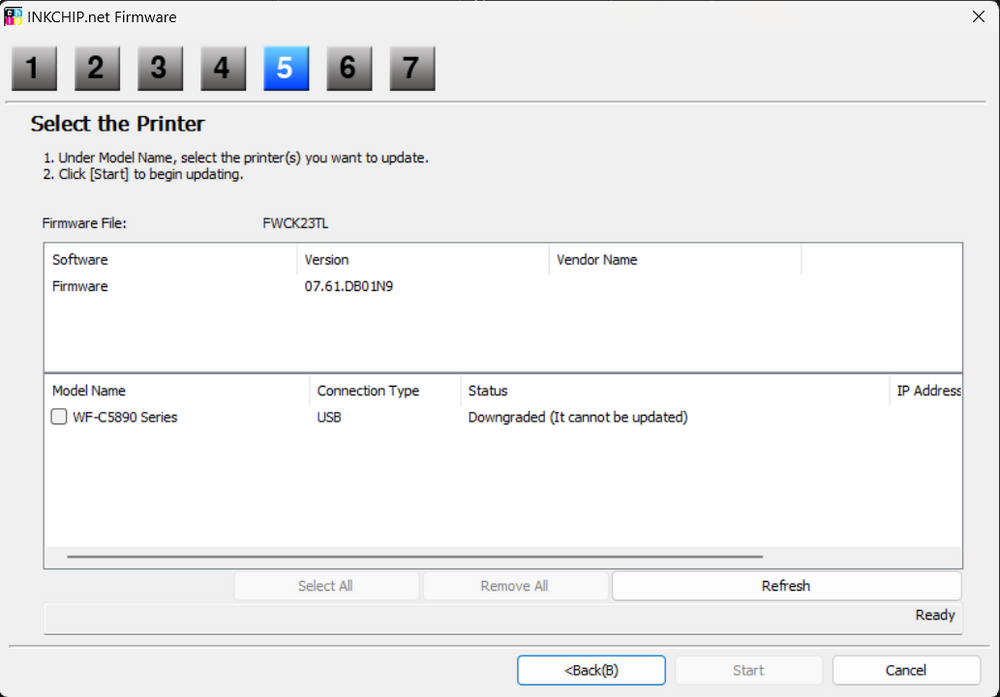The width and height of the screenshot is (1000, 697).
Task: Click the horizontal scrollbar in printer list
Action: tap(414, 556)
